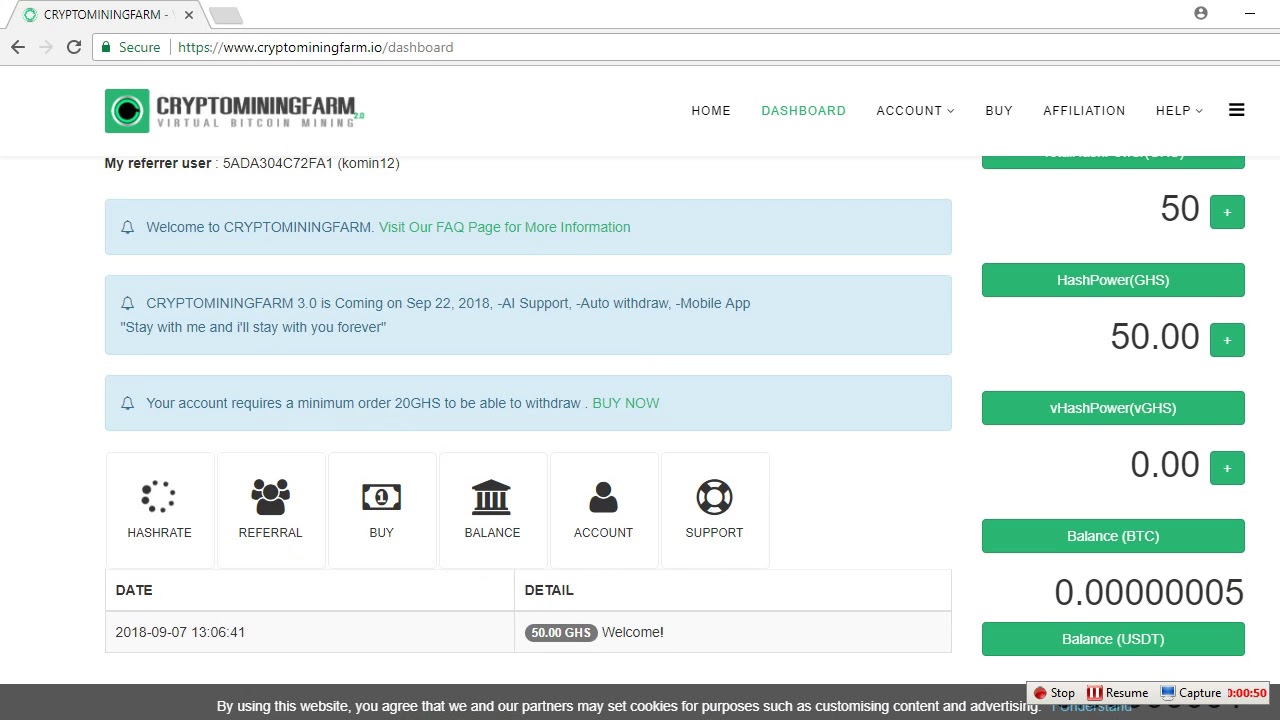1280x720 pixels.
Task: Click the vHashPower(vGHS) green button
Action: (x=1113, y=408)
